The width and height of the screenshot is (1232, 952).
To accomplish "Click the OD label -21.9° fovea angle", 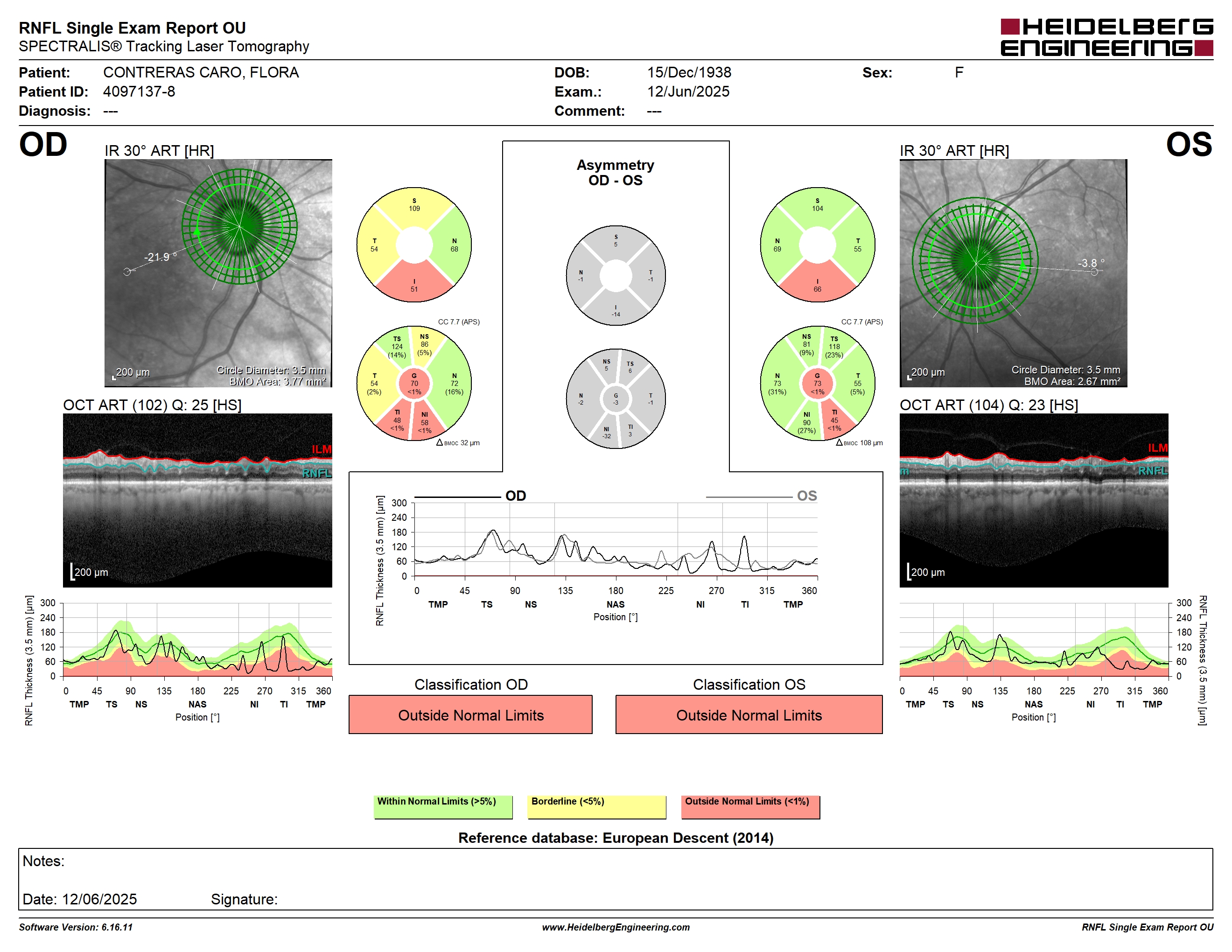I will 160,257.
